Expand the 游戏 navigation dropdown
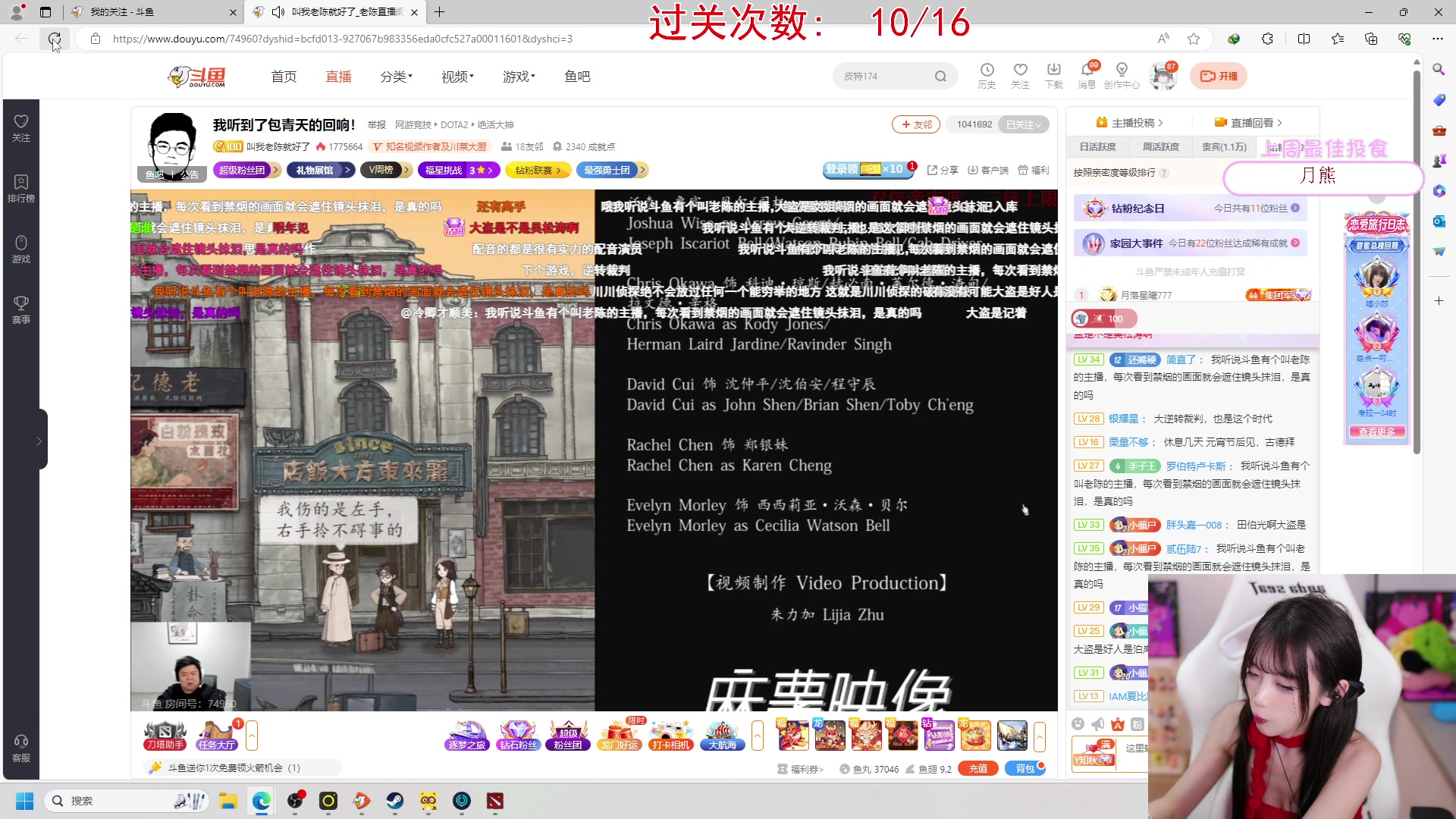 point(519,77)
